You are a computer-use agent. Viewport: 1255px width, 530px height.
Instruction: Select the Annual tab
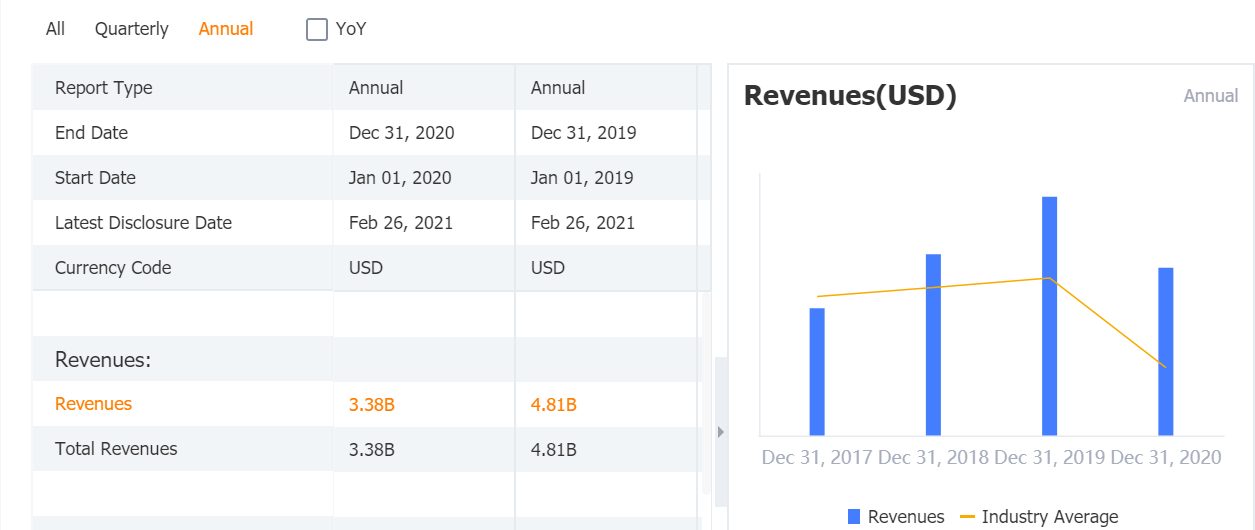226,29
